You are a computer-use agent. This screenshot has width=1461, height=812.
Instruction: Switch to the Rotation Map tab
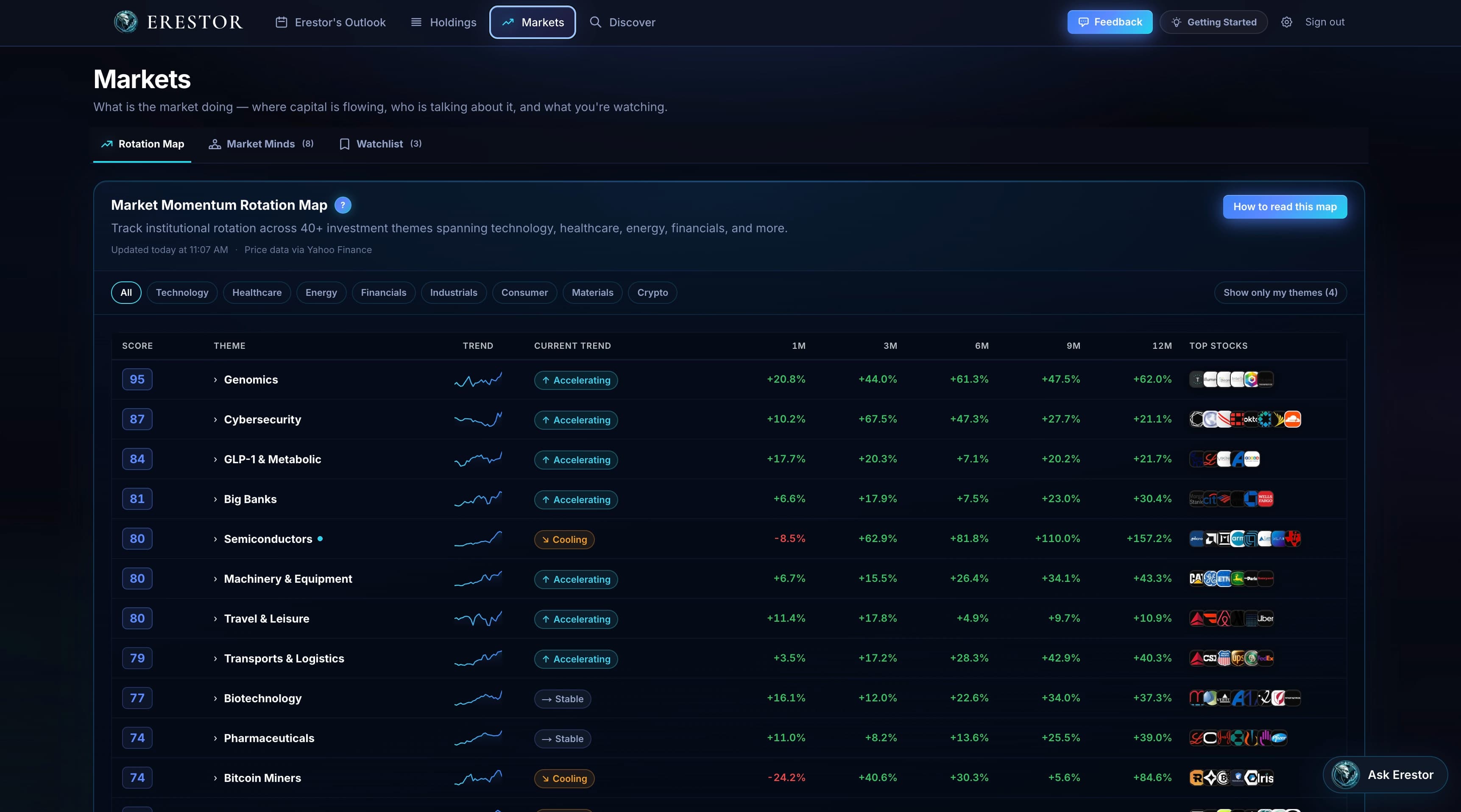coord(142,144)
